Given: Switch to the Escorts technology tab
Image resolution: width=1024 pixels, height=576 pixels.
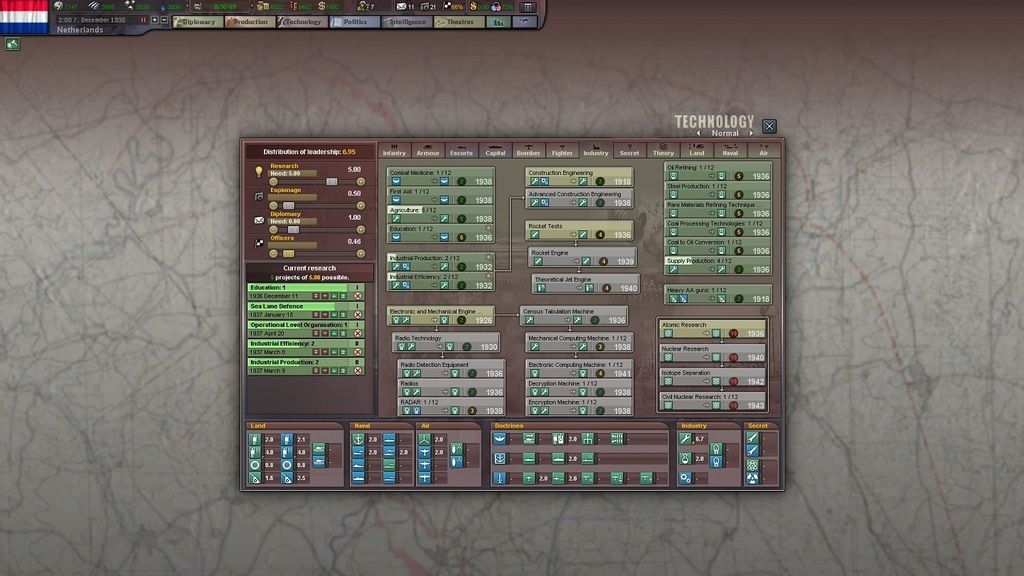Looking at the screenshot, I should [x=461, y=151].
